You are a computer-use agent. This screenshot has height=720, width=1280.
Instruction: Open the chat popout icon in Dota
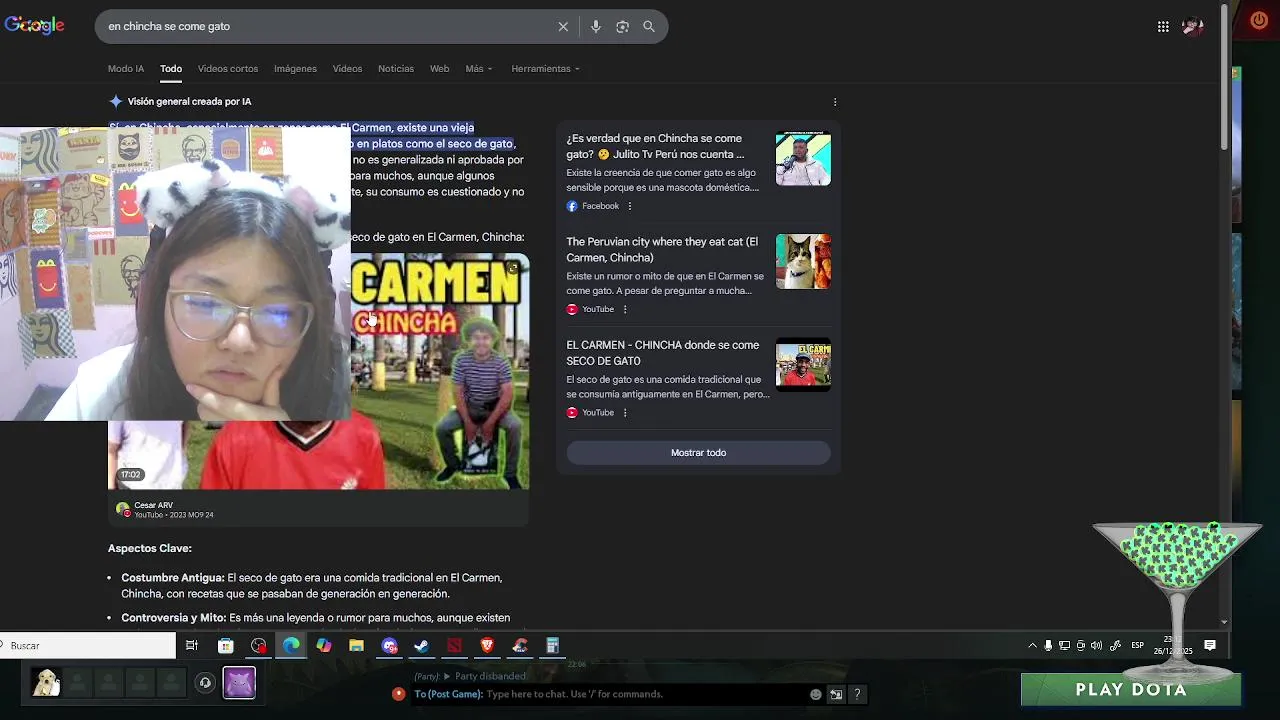pyautogui.click(x=836, y=694)
